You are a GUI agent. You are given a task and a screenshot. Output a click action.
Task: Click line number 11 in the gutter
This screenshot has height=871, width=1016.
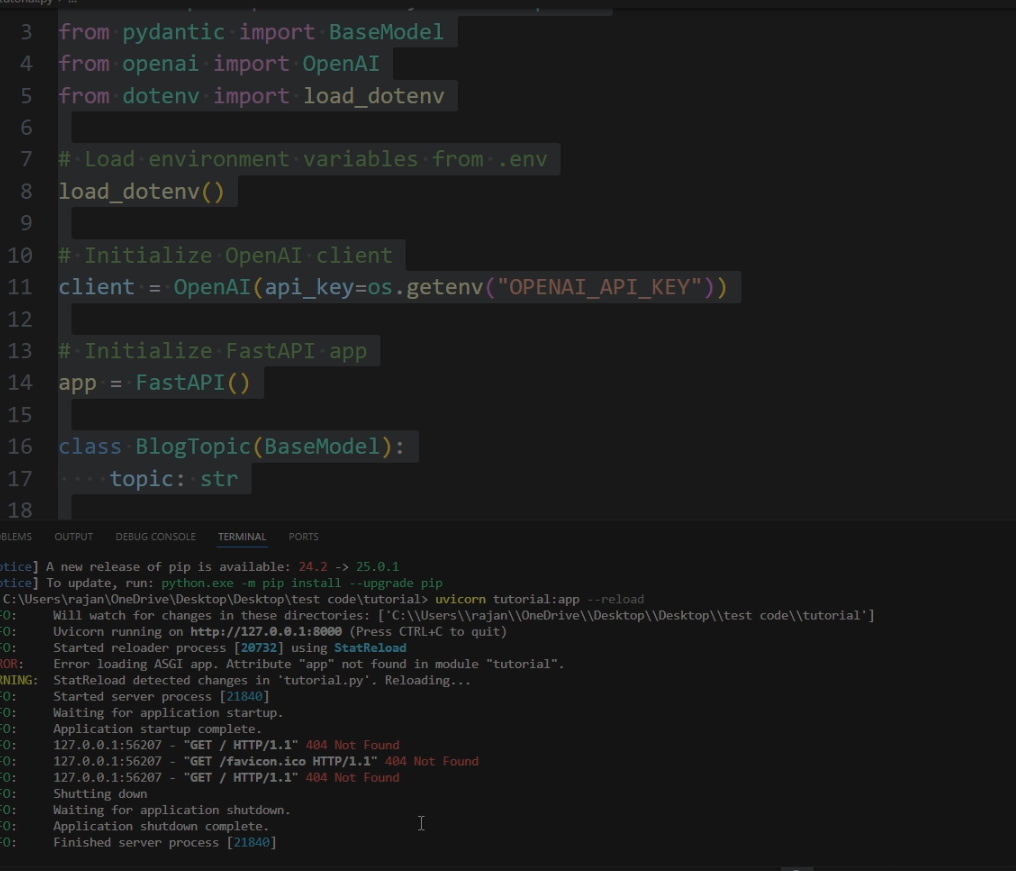(x=20, y=286)
